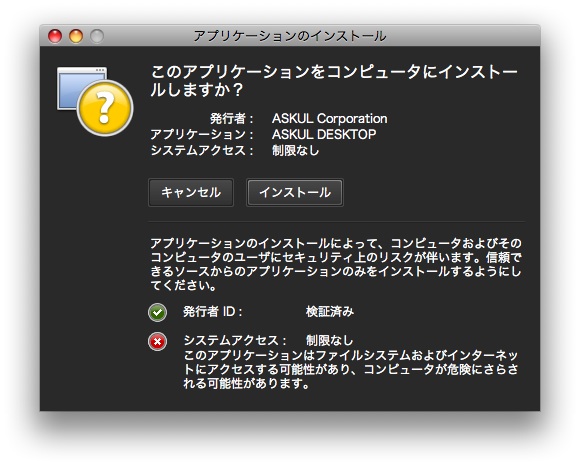The height and width of the screenshot is (466, 580).
Task: Click the アプリケーションのインストール title bar
Action: coord(290,36)
